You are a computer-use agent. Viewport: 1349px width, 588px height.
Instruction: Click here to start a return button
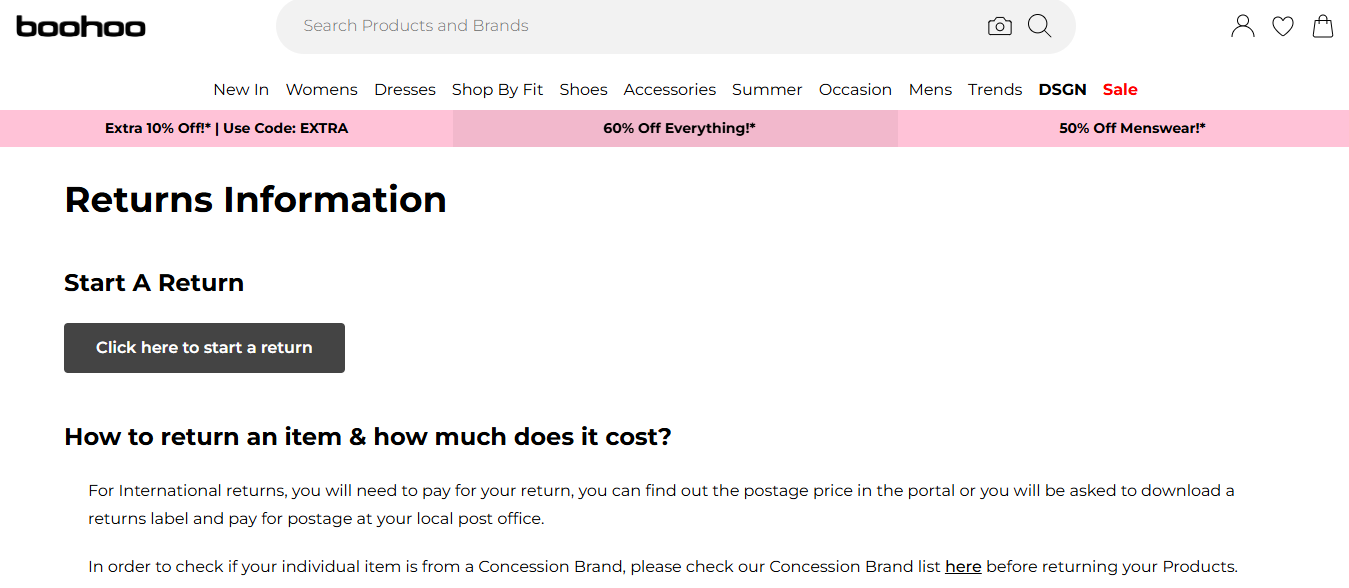(204, 348)
